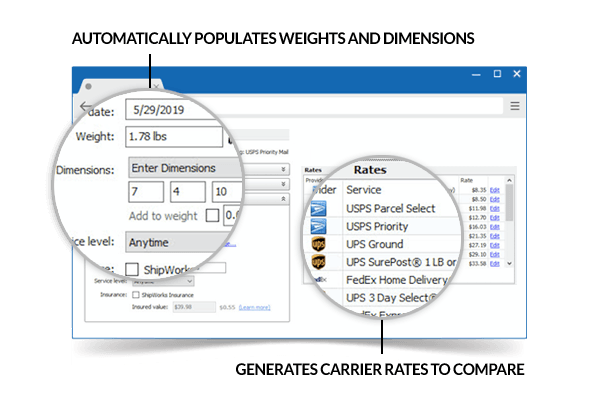Click Edit link for the $29.10 rate
600x400 pixels.
(x=495, y=255)
